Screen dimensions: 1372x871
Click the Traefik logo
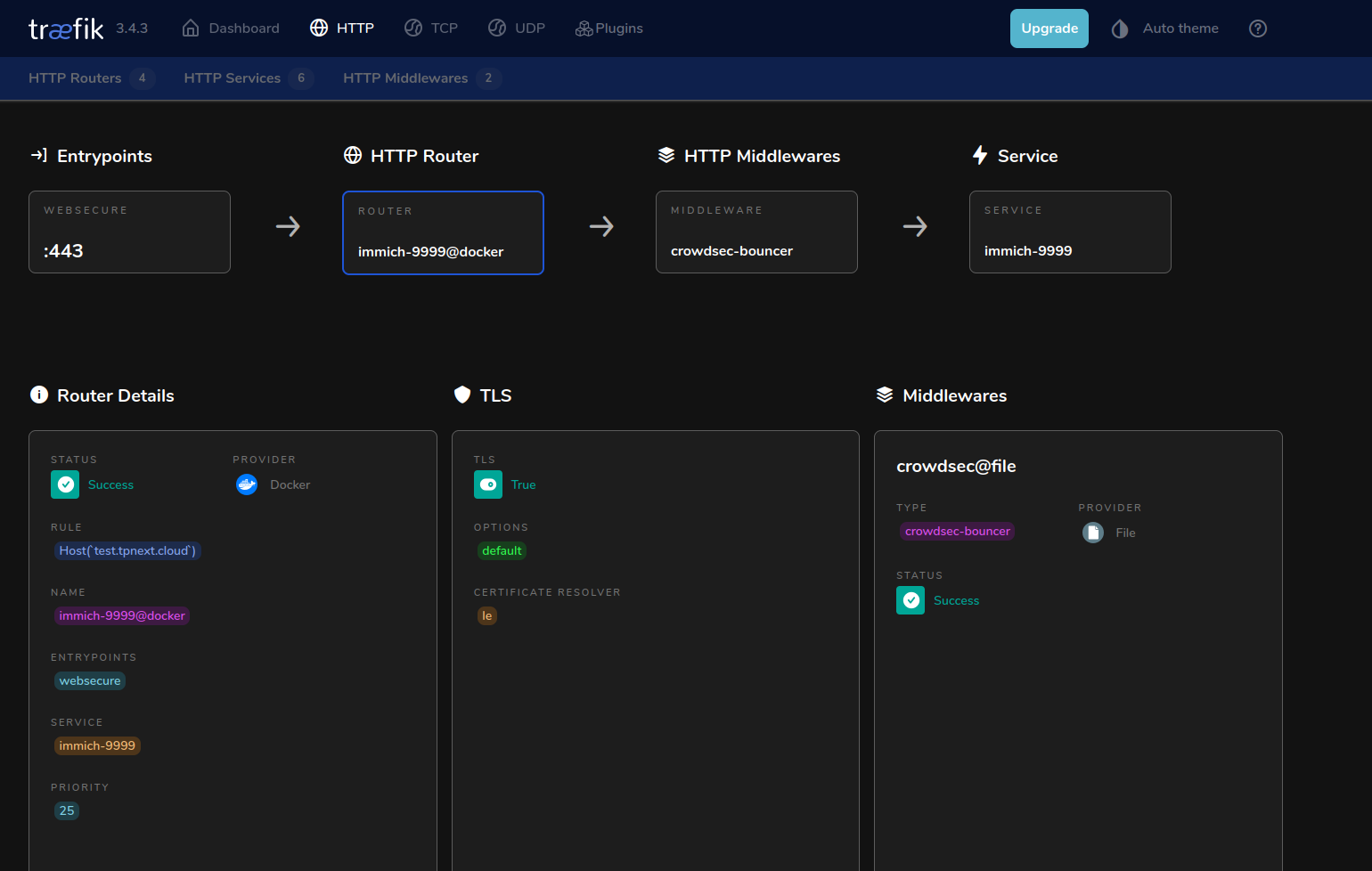tap(66, 28)
